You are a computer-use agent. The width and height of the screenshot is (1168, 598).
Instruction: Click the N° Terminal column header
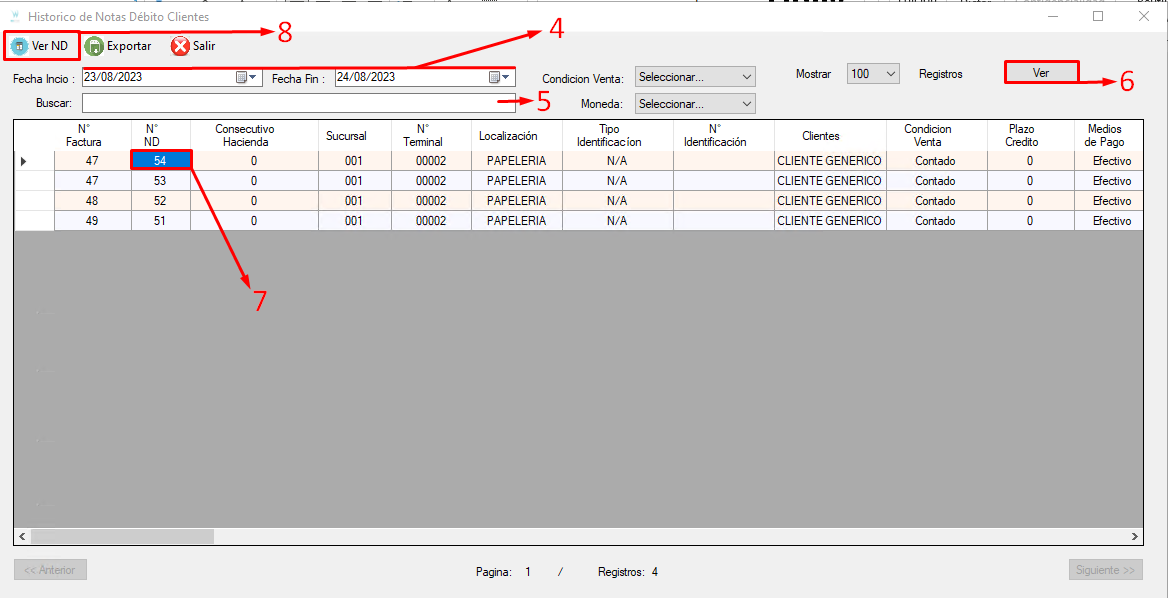(x=431, y=135)
